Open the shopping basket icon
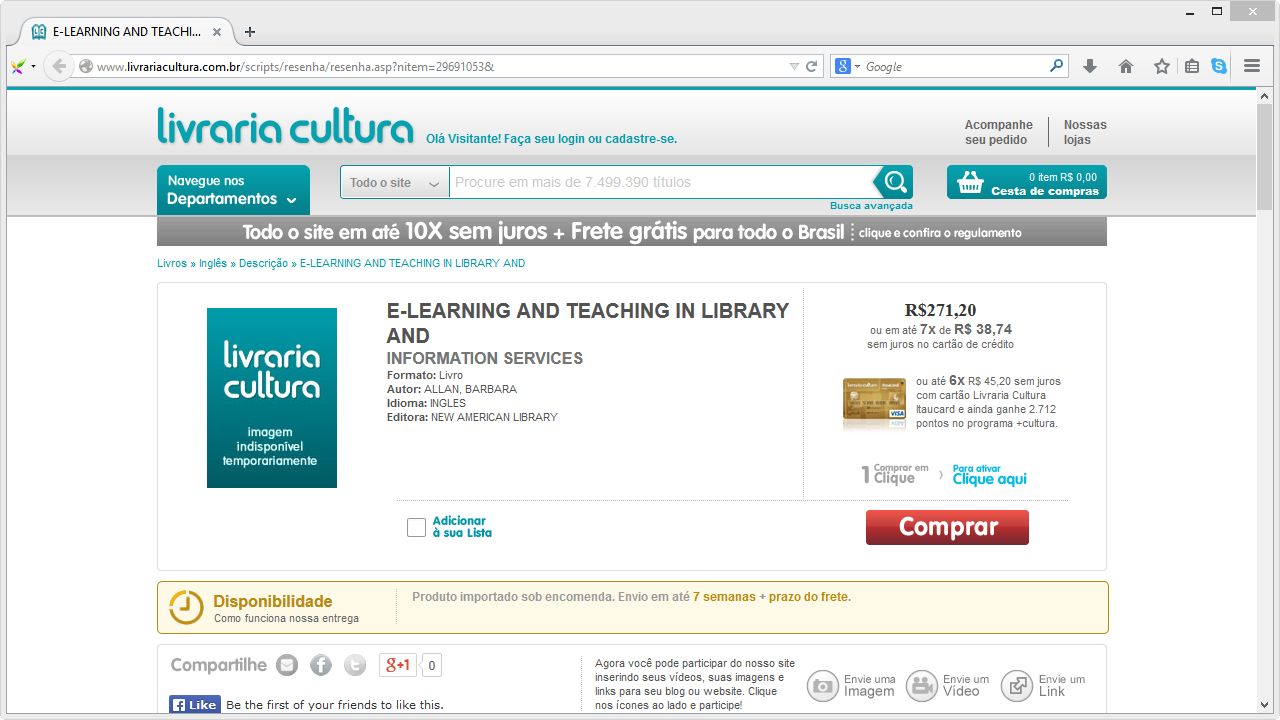 (970, 183)
